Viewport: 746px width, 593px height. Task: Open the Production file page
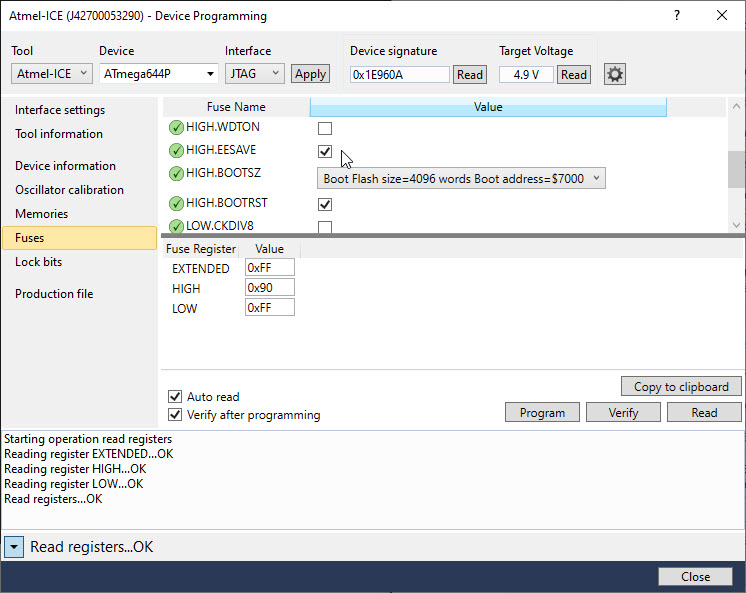tap(54, 294)
